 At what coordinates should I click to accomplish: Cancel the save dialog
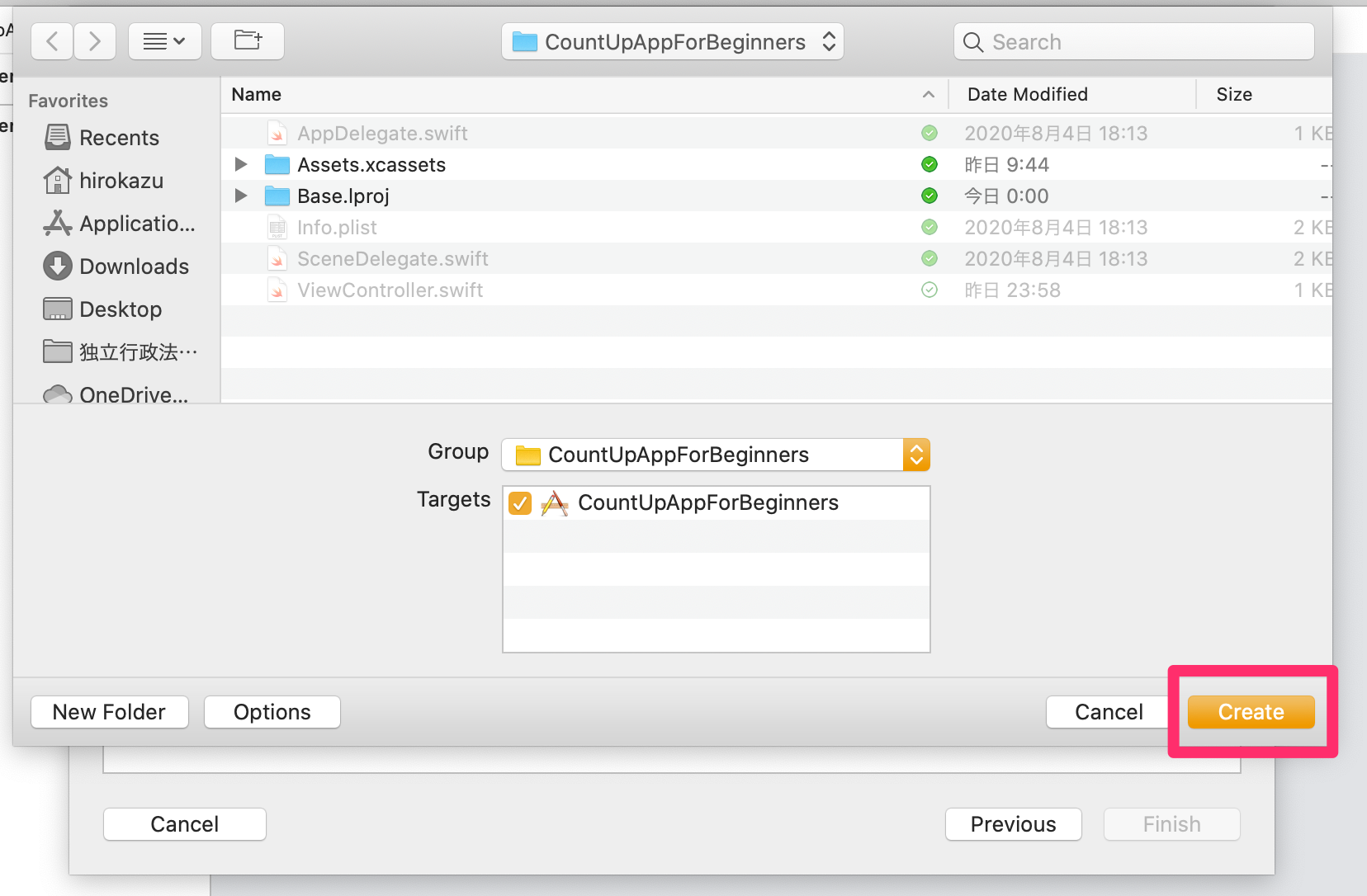(1109, 712)
